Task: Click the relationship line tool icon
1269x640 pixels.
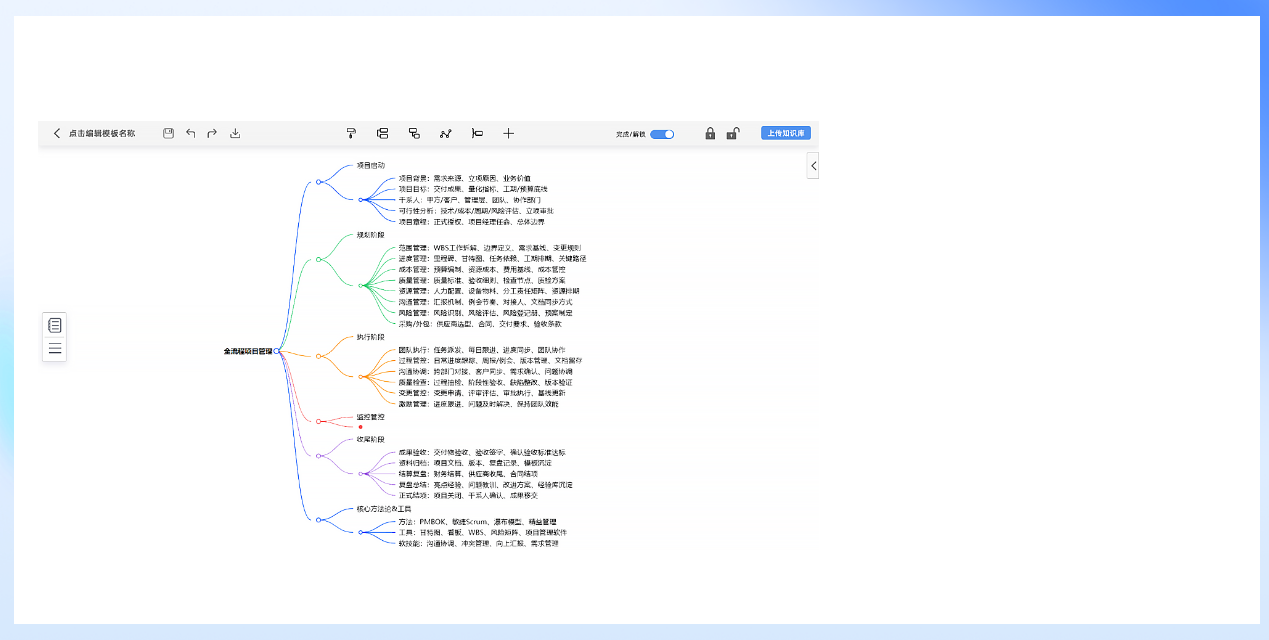Action: pyautogui.click(x=446, y=133)
